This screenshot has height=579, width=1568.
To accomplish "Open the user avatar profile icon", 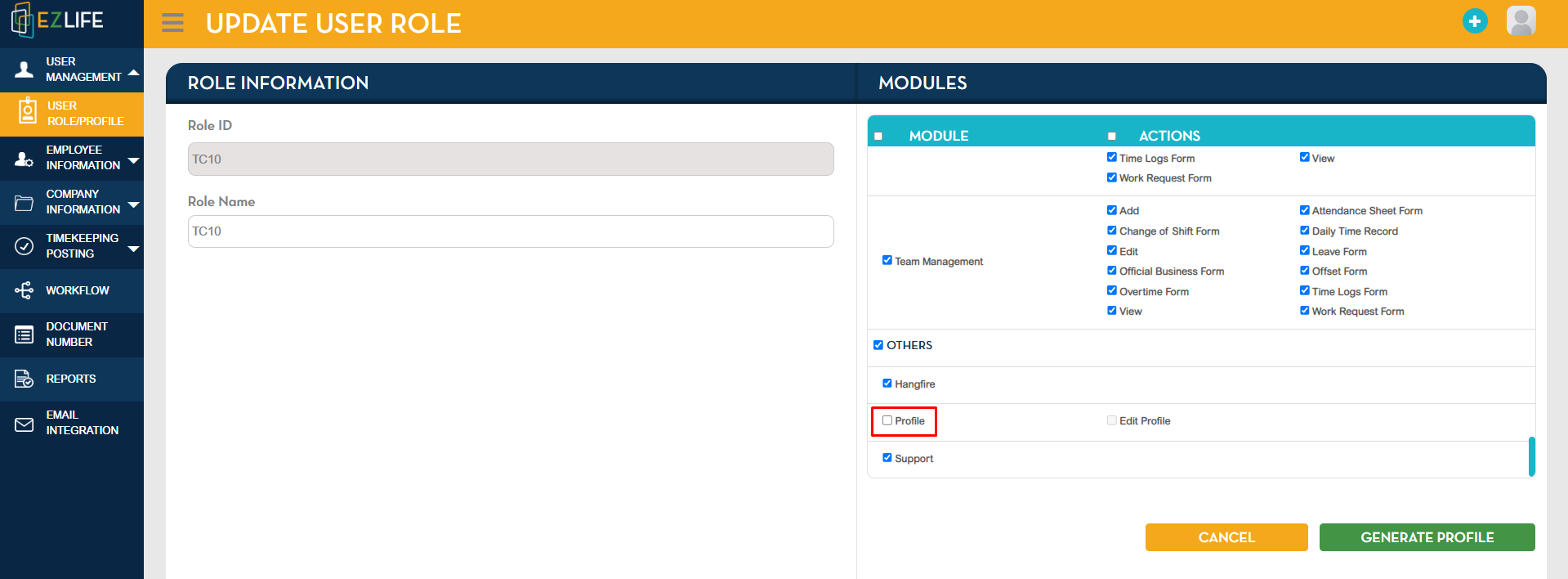I will pyautogui.click(x=1521, y=21).
